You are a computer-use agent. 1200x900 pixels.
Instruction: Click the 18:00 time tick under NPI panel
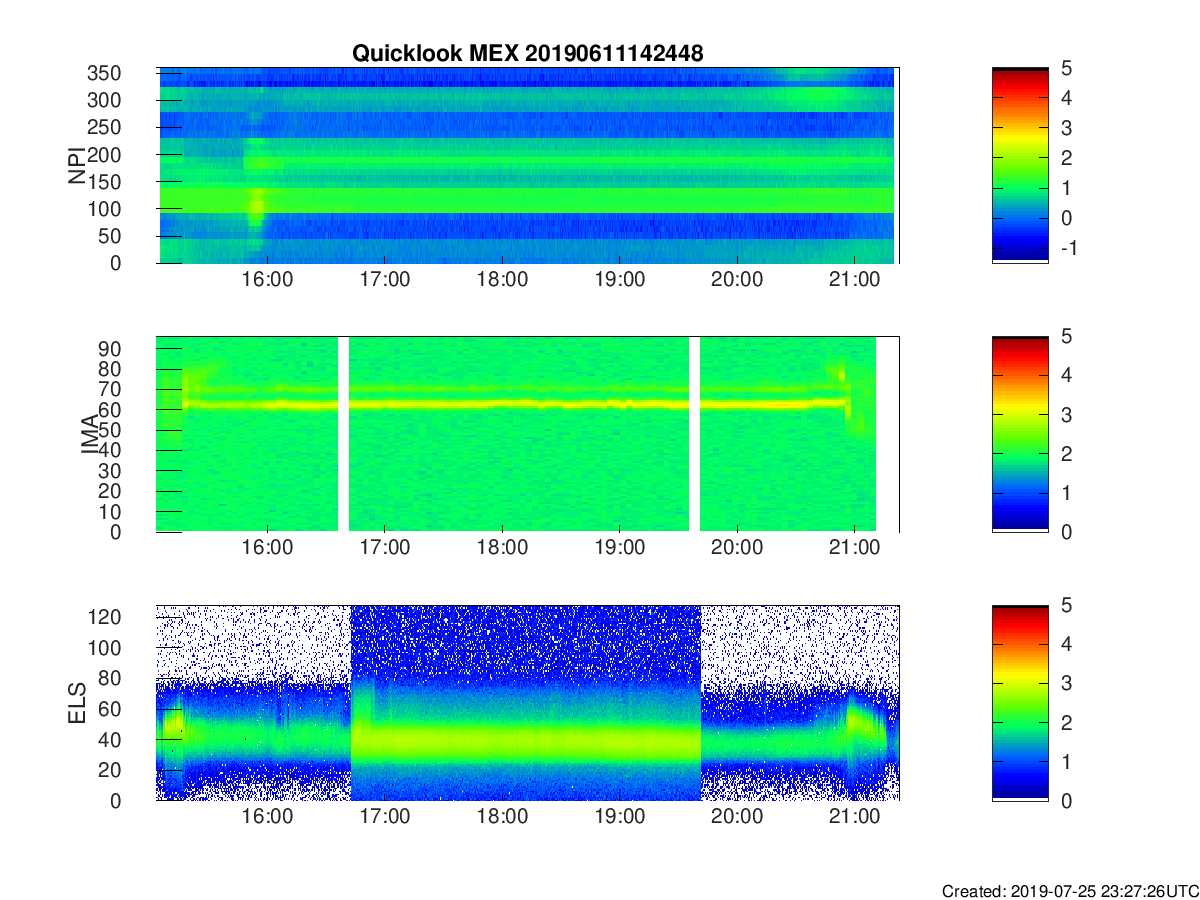tap(502, 280)
